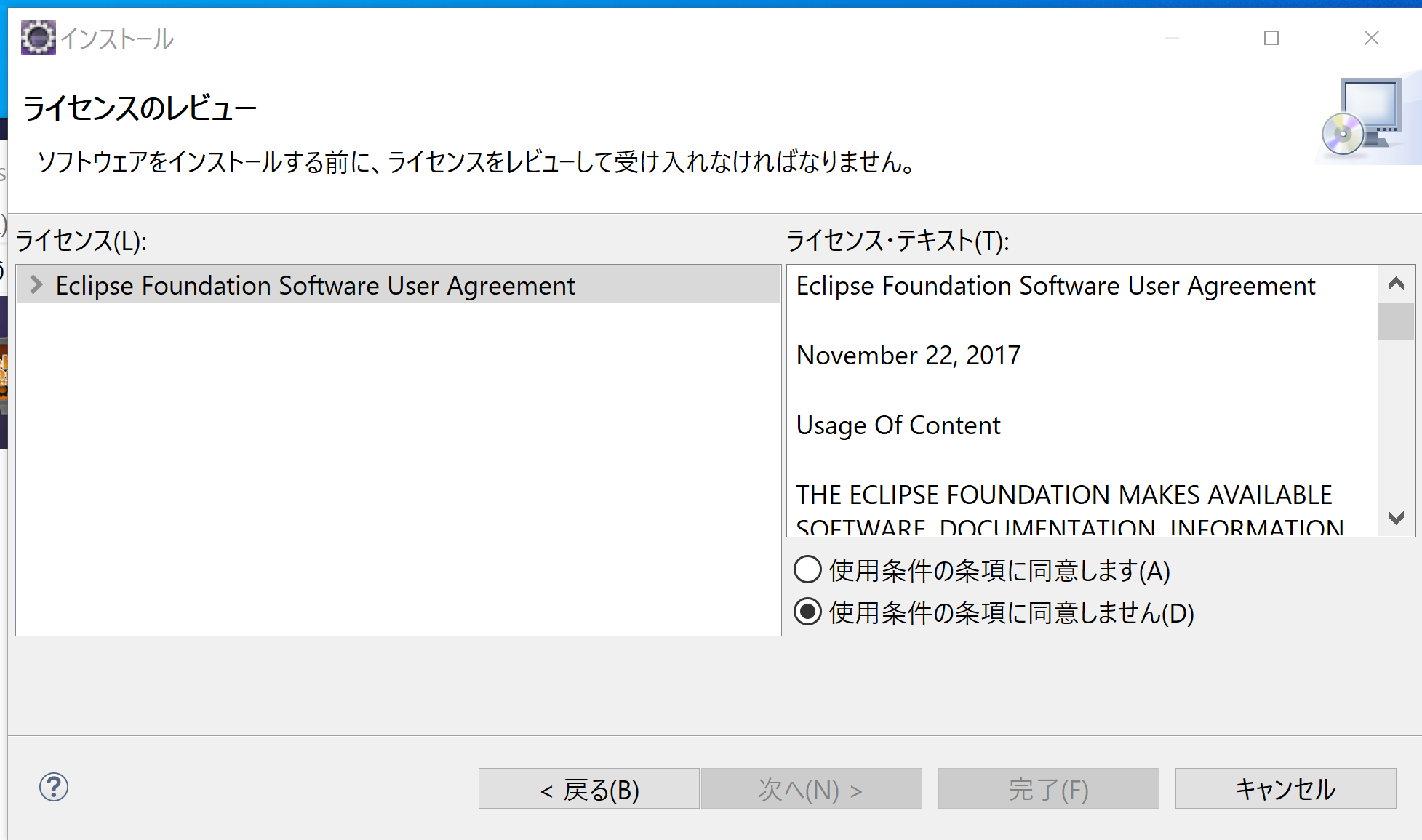
Task: Expand Eclipse Foundation Software User Agreement tree item
Action: 36,285
